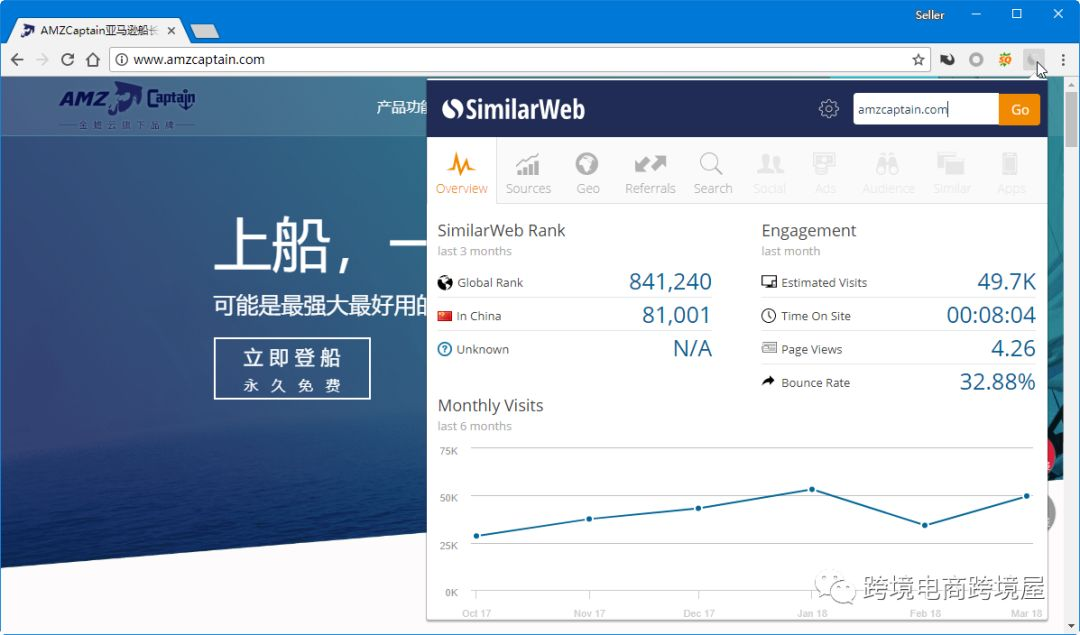This screenshot has height=635, width=1080.
Task: Click the Unknown rank value N/A
Action: tap(692, 348)
